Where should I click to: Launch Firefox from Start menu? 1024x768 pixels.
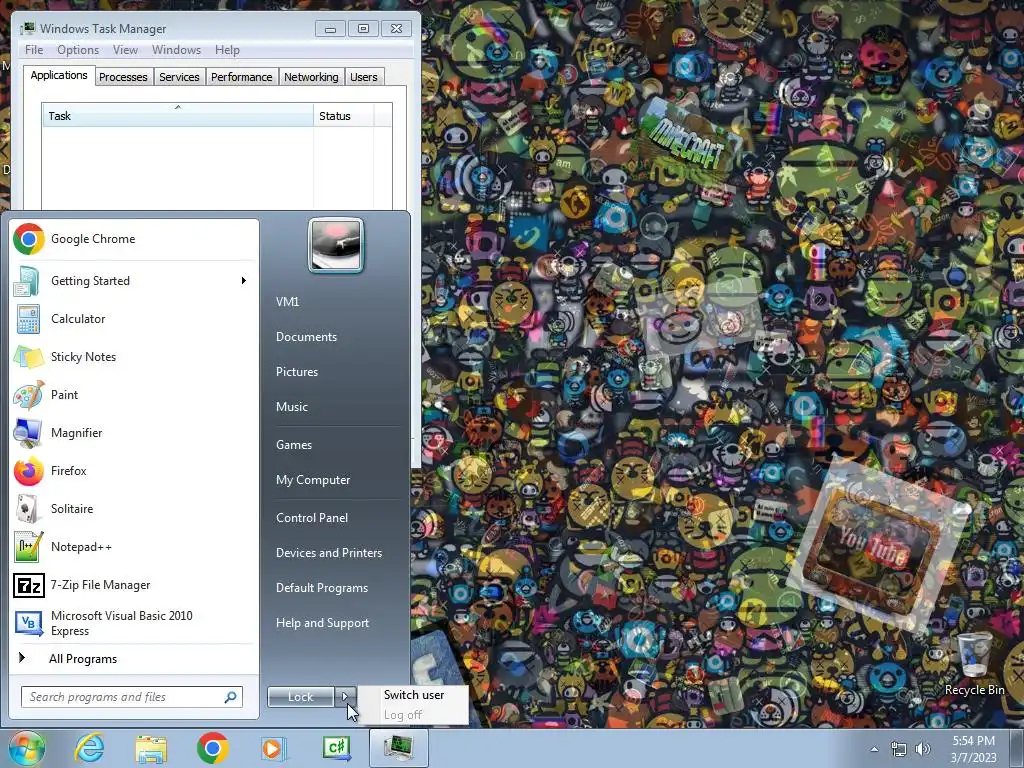tap(134, 471)
